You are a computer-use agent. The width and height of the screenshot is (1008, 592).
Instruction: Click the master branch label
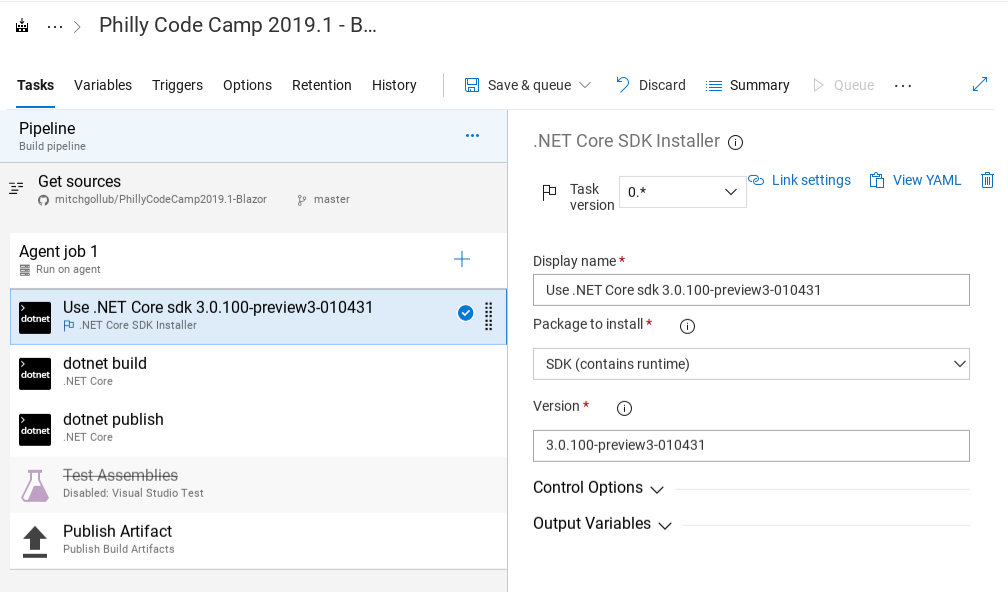(332, 199)
